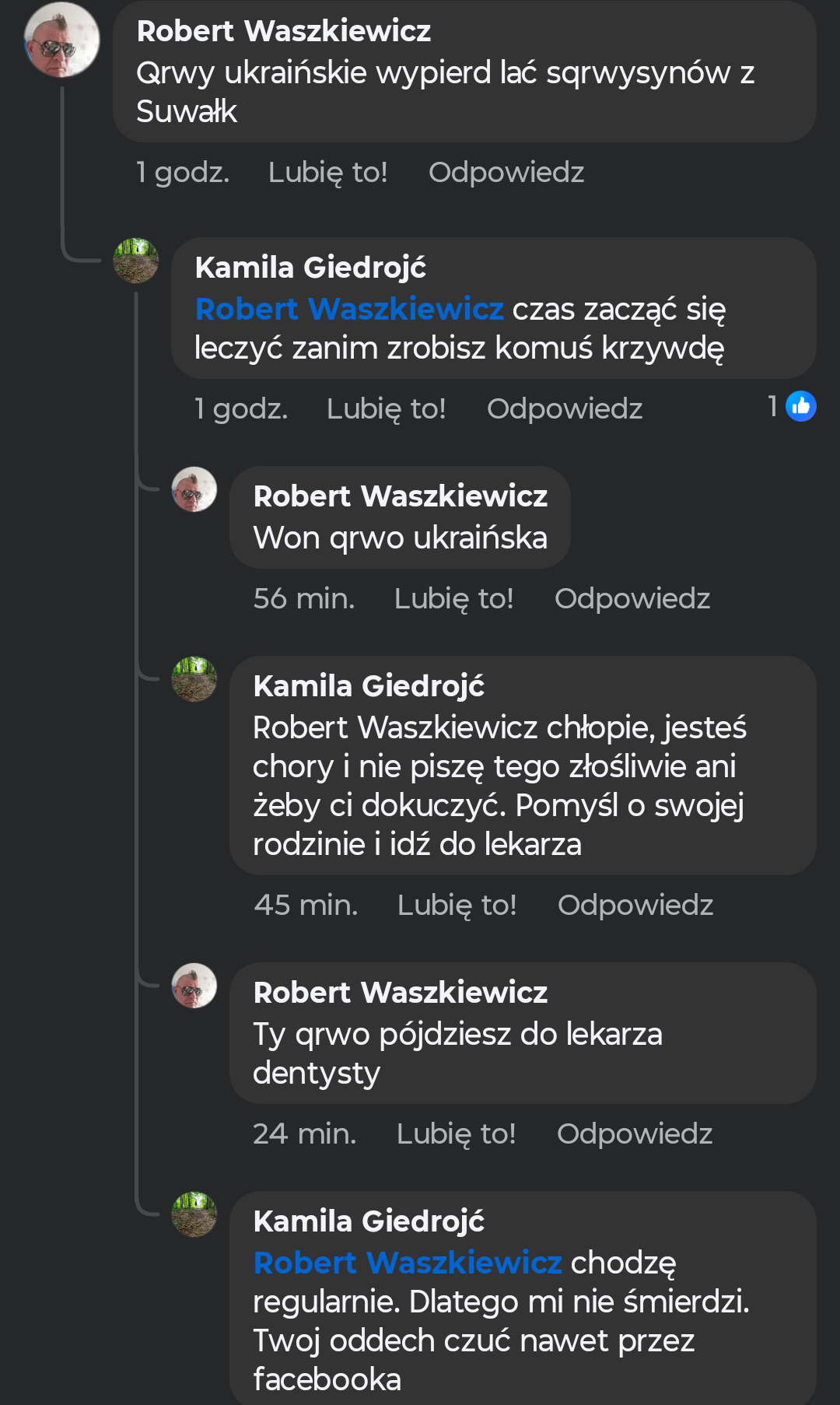Reply to the 'czas zacząć się leczyć' comment
This screenshot has width=840, height=1405.
564,408
